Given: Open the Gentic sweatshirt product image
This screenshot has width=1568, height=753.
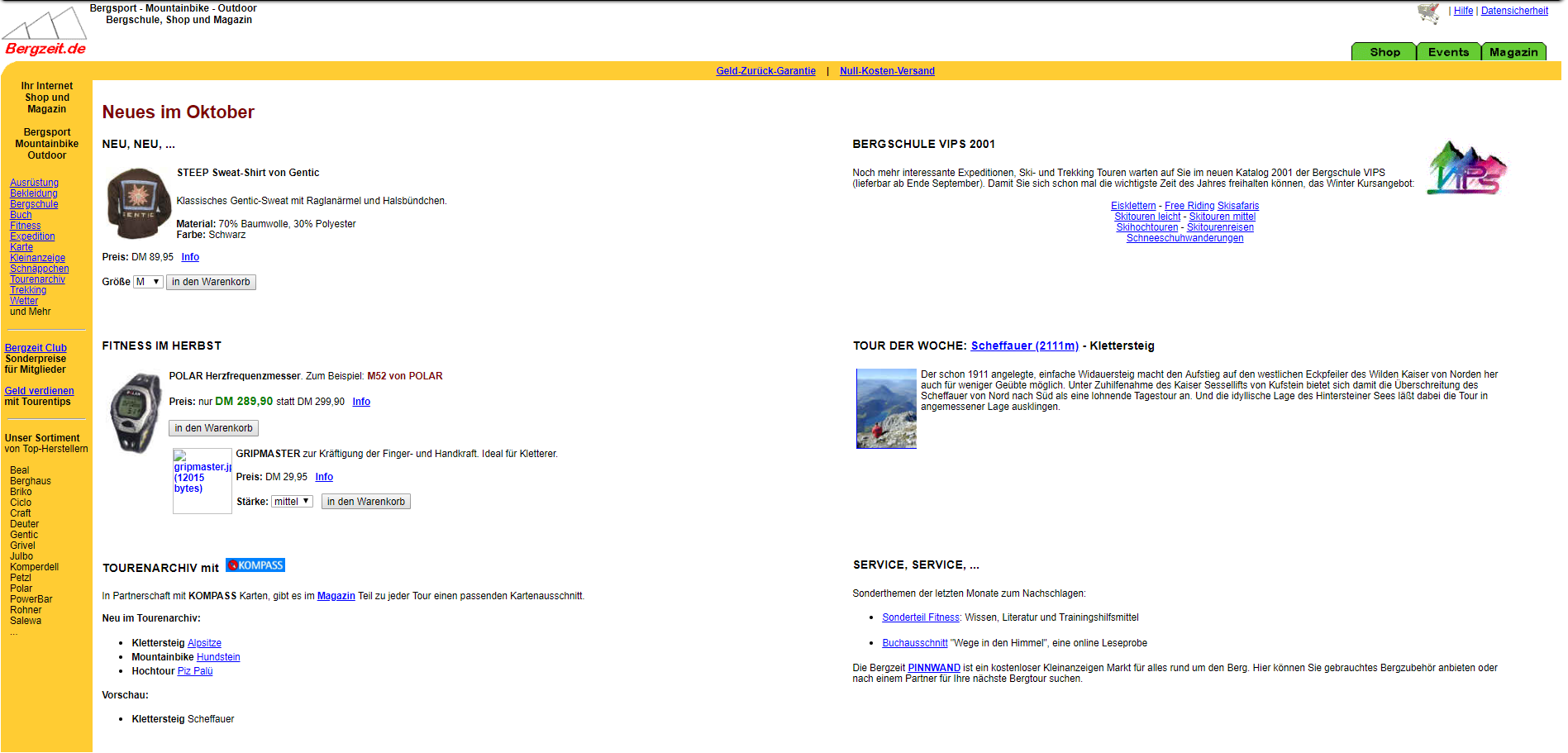Looking at the screenshot, I should (x=138, y=203).
